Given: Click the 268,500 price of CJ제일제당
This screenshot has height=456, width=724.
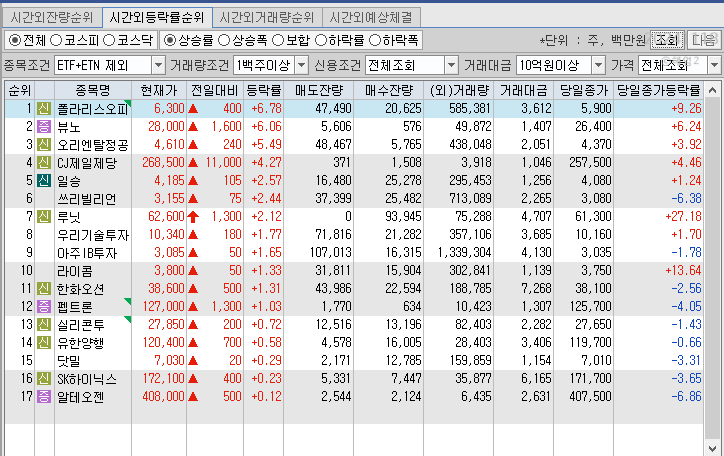Looking at the screenshot, I should point(163,162).
